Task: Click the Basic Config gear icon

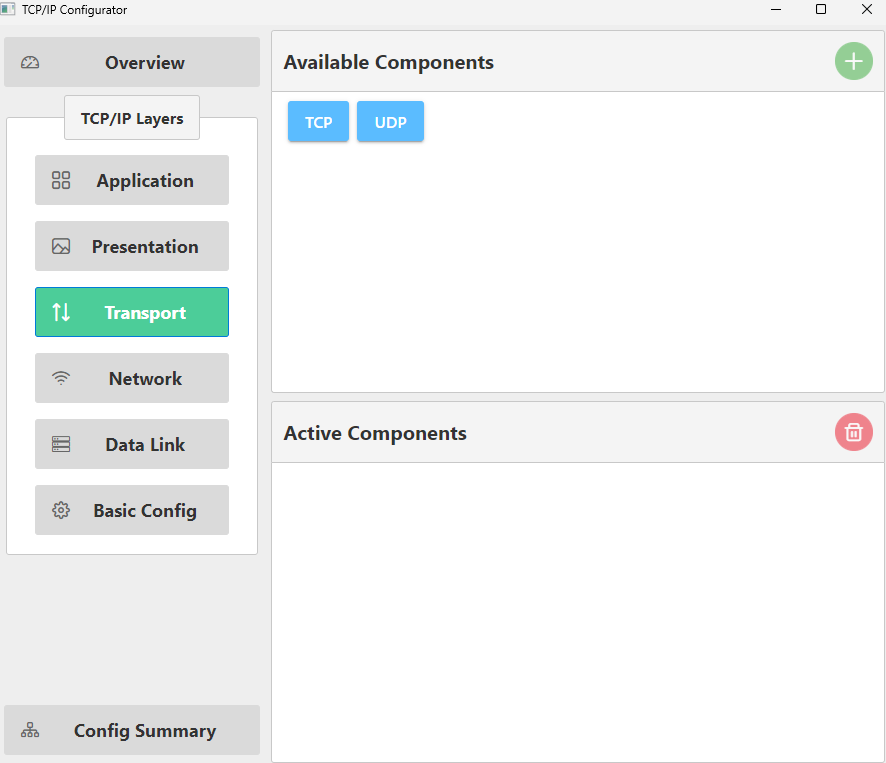Action: [61, 510]
